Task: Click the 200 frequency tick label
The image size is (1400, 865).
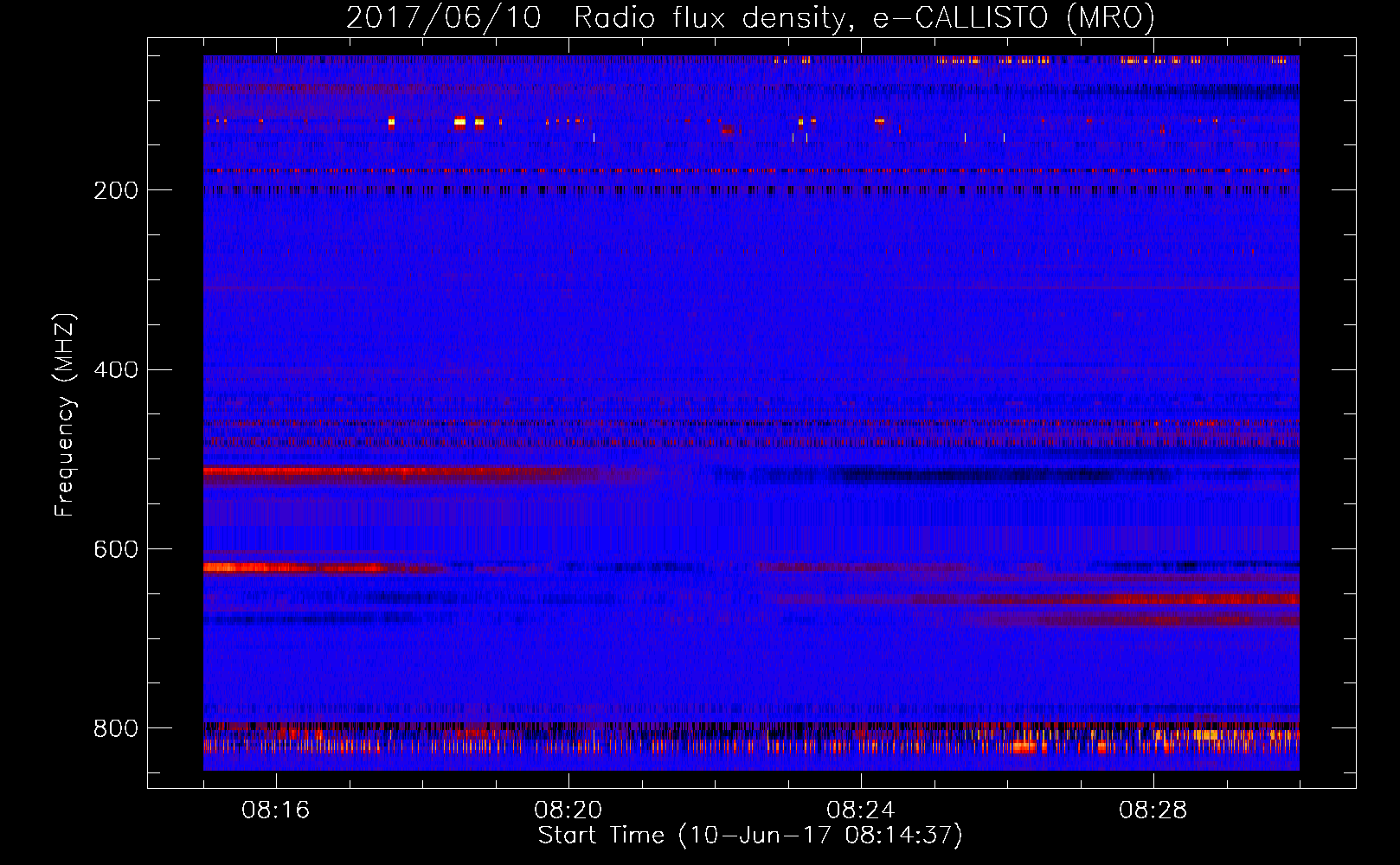Action: [x=116, y=190]
